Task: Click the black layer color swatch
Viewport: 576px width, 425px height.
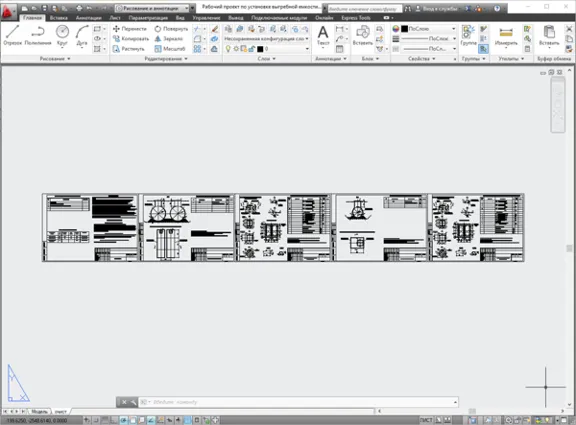Action: pos(260,49)
